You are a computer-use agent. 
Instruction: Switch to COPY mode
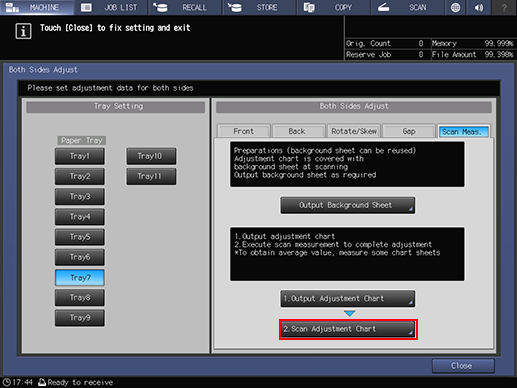[x=333, y=7]
